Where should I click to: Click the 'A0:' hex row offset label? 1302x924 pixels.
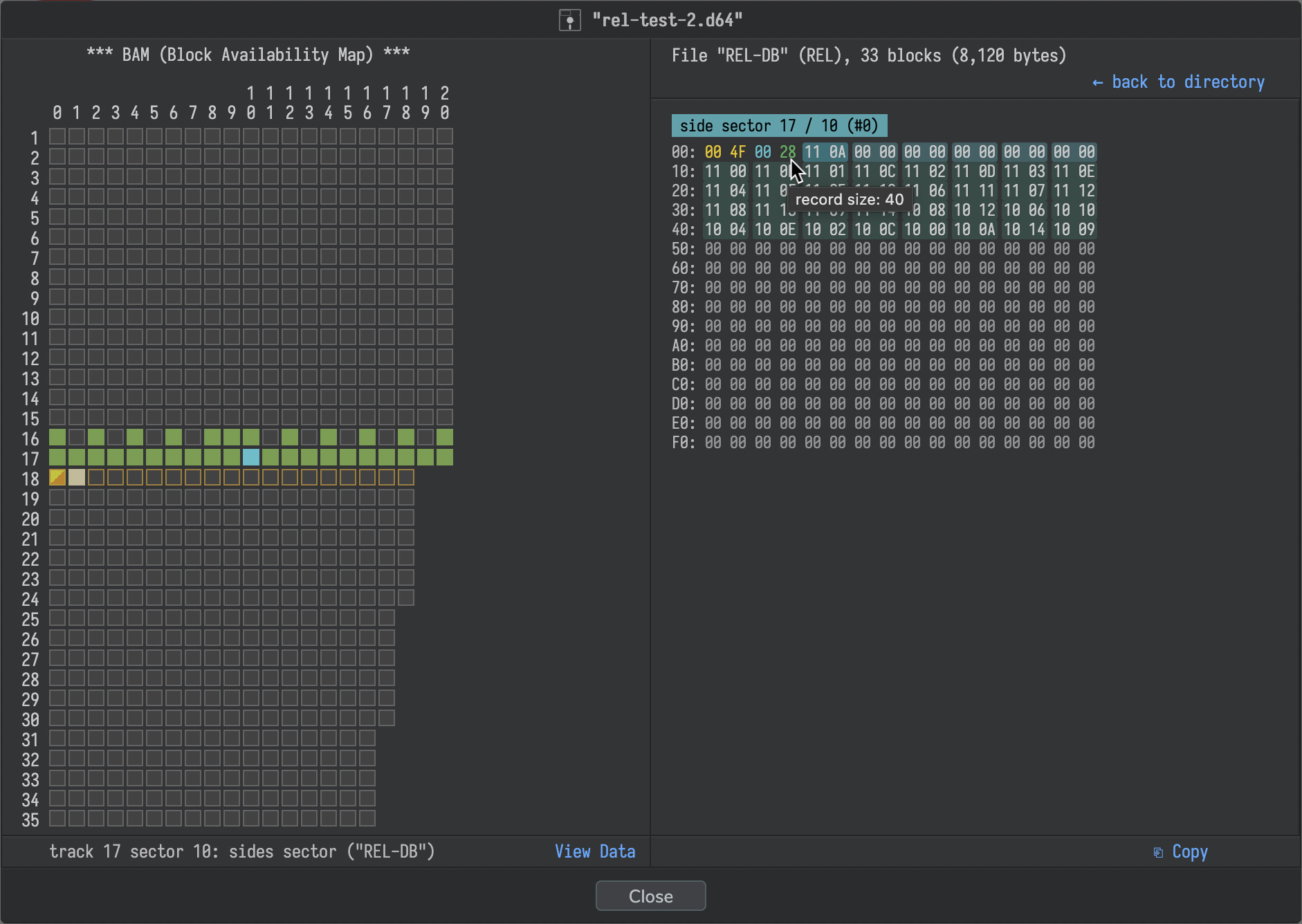tap(684, 346)
